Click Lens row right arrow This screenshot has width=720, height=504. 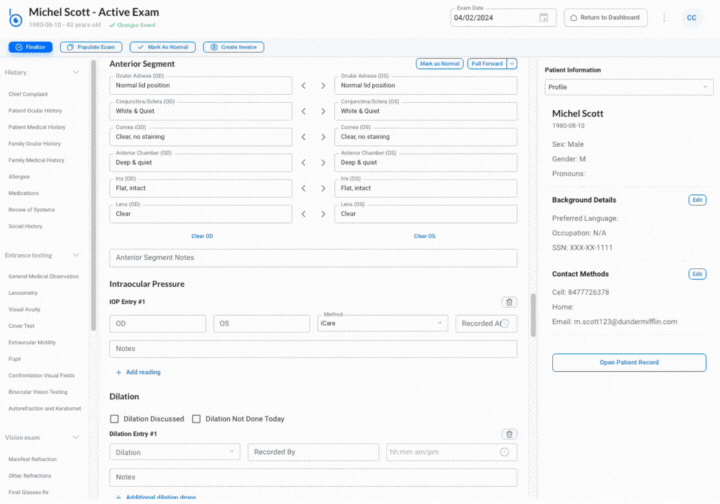click(323, 214)
